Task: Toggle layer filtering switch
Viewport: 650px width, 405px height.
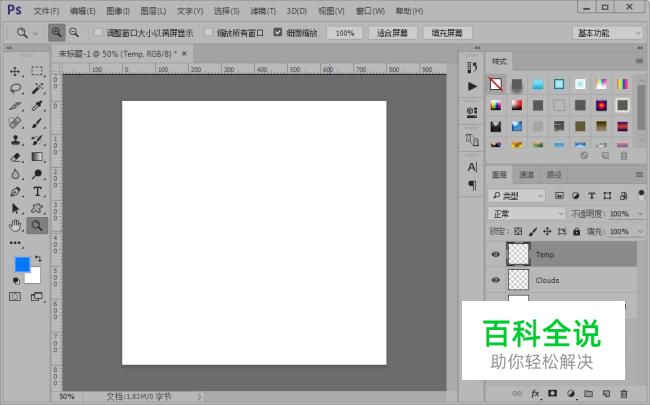Action: click(641, 195)
